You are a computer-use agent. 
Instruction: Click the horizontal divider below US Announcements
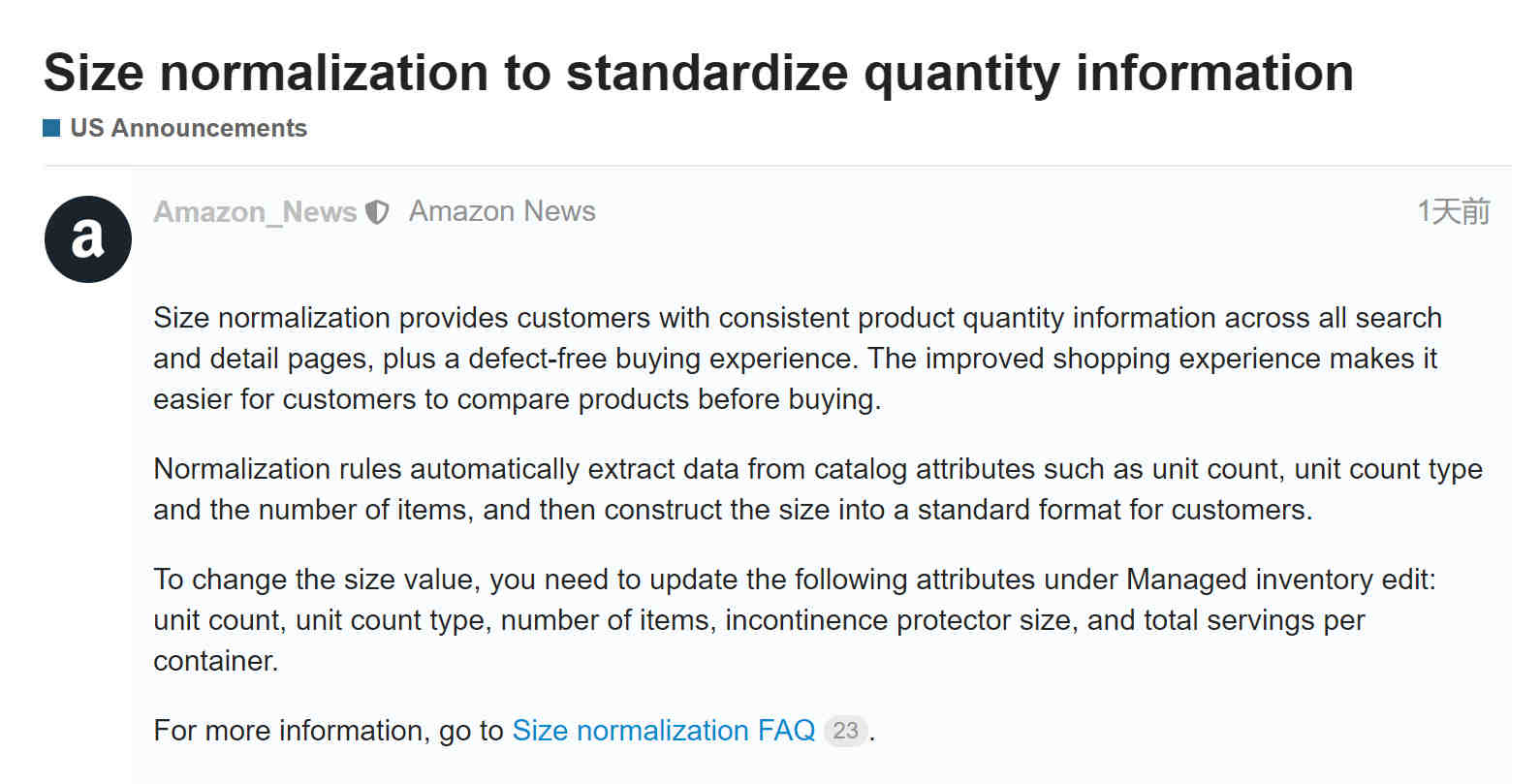point(776,166)
